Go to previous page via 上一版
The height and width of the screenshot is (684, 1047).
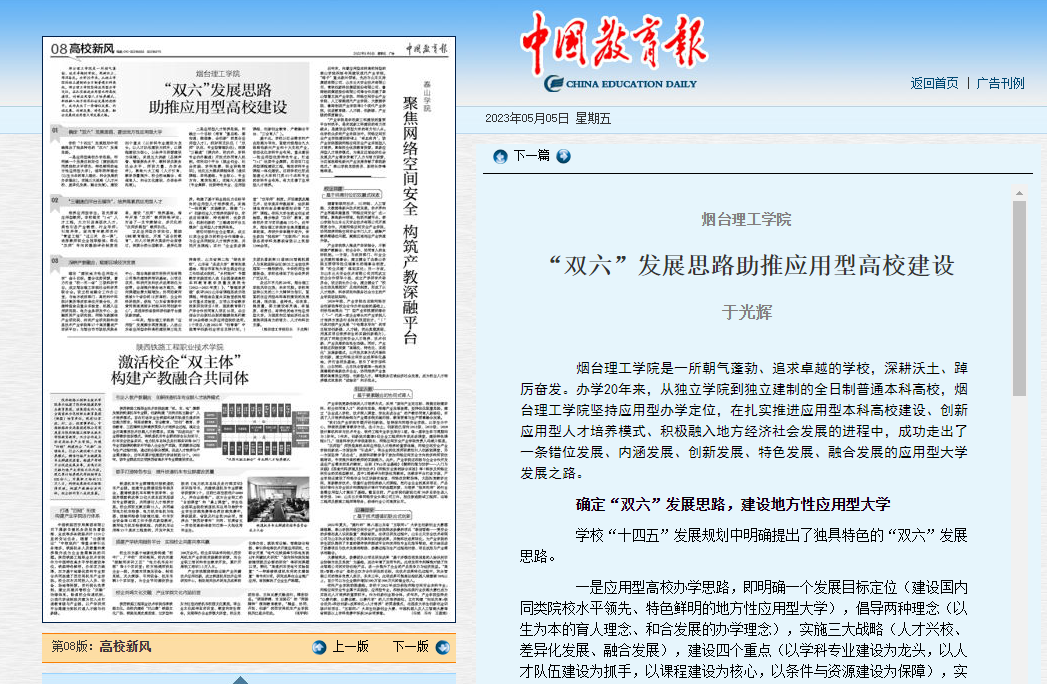[350, 647]
